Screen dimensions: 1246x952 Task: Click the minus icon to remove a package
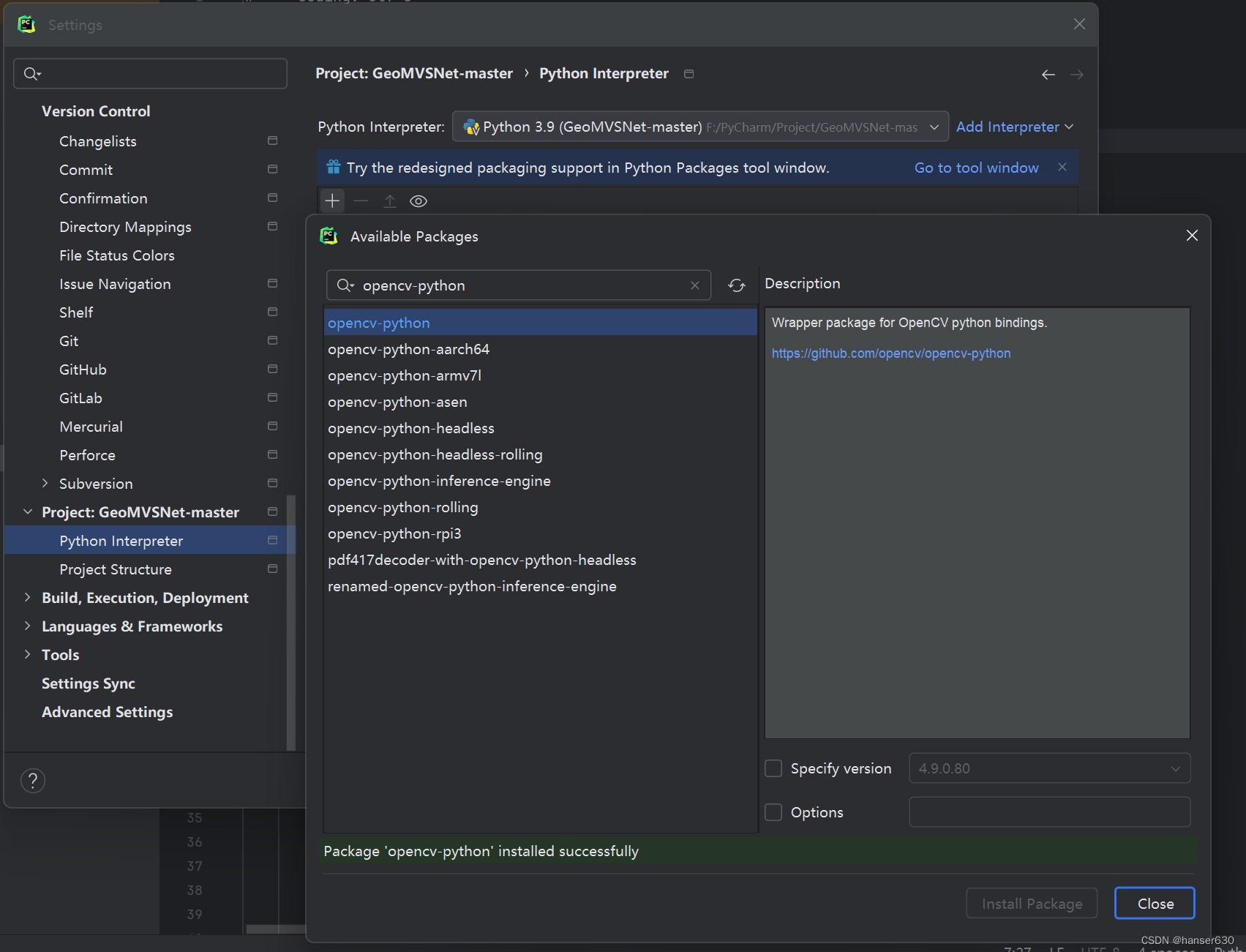tap(361, 200)
